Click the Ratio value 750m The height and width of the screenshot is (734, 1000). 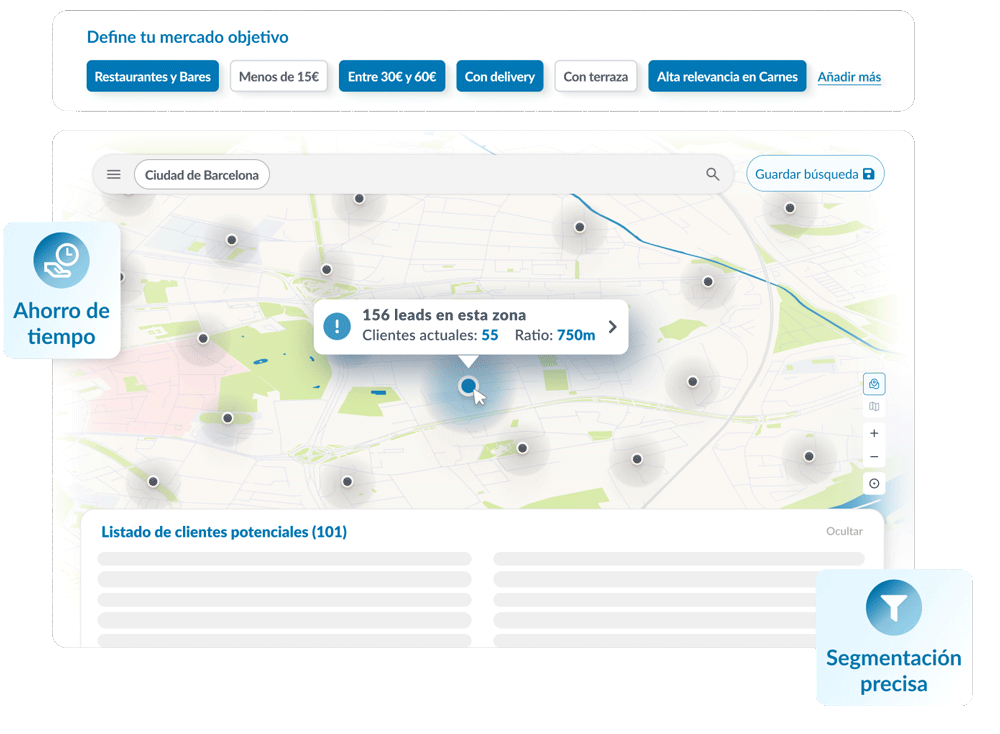(x=576, y=335)
